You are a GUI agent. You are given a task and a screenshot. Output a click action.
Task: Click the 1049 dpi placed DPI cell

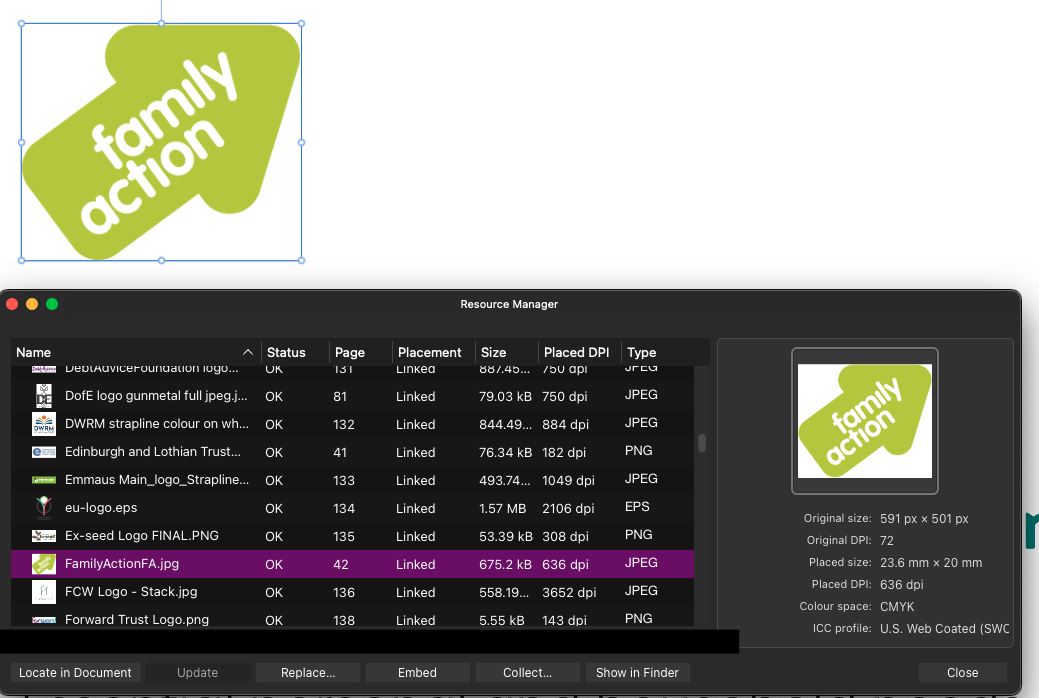click(569, 481)
